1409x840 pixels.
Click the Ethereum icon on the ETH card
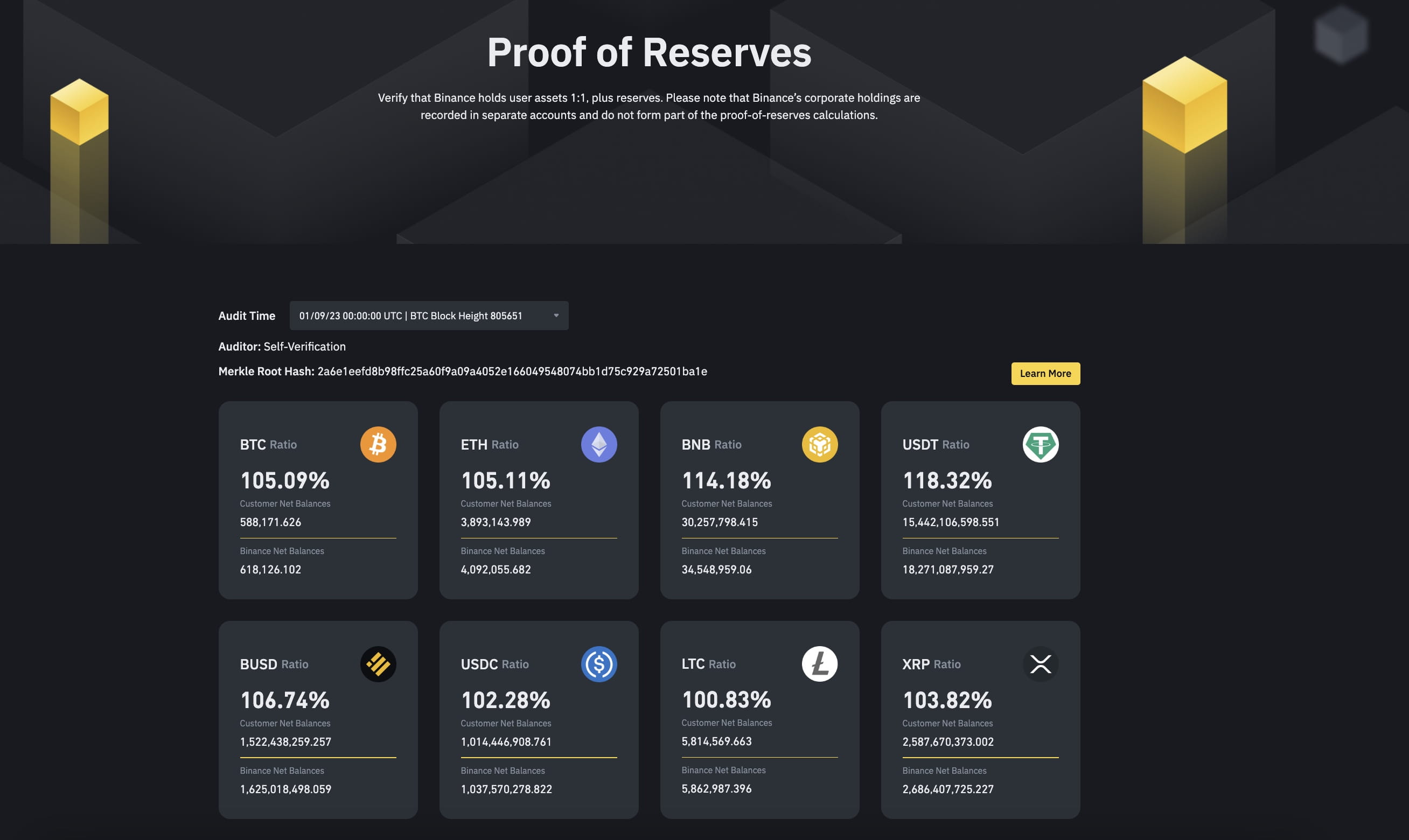pyautogui.click(x=598, y=444)
